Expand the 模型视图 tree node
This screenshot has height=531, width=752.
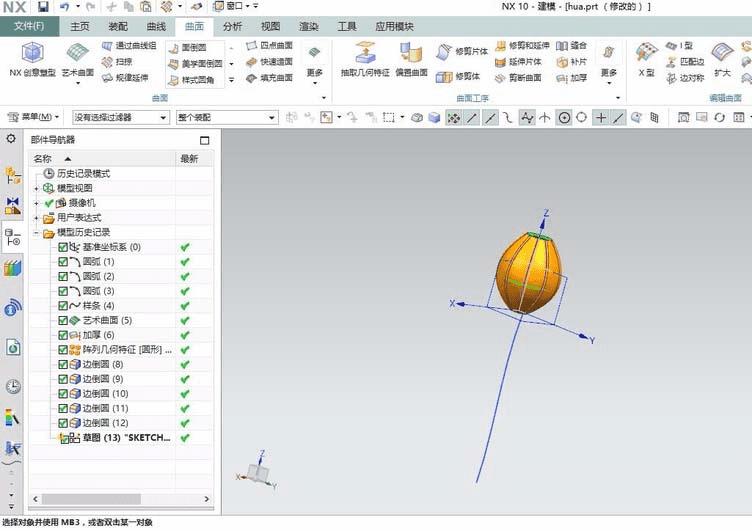[36, 189]
